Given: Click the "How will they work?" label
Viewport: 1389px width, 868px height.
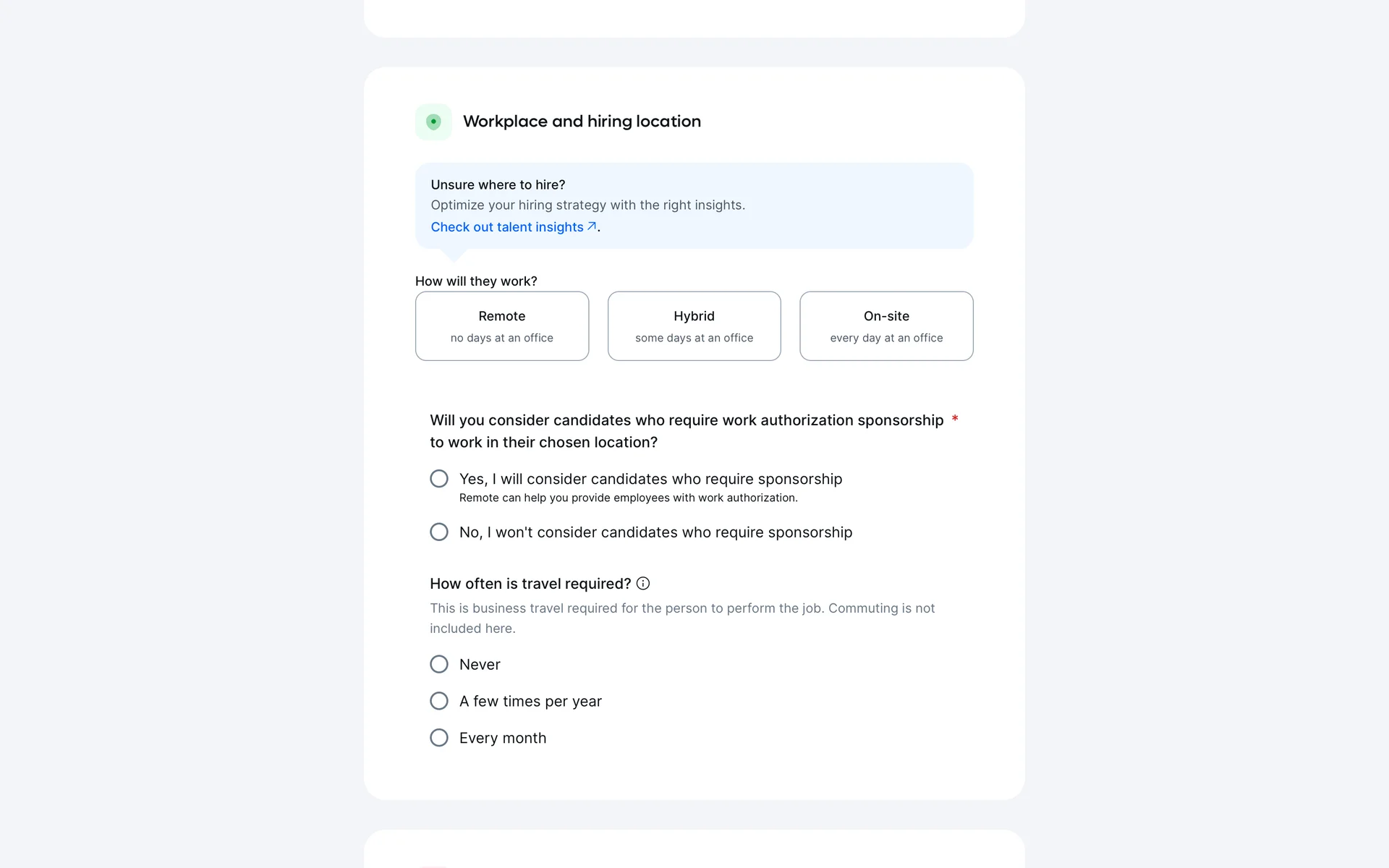Looking at the screenshot, I should [476, 281].
